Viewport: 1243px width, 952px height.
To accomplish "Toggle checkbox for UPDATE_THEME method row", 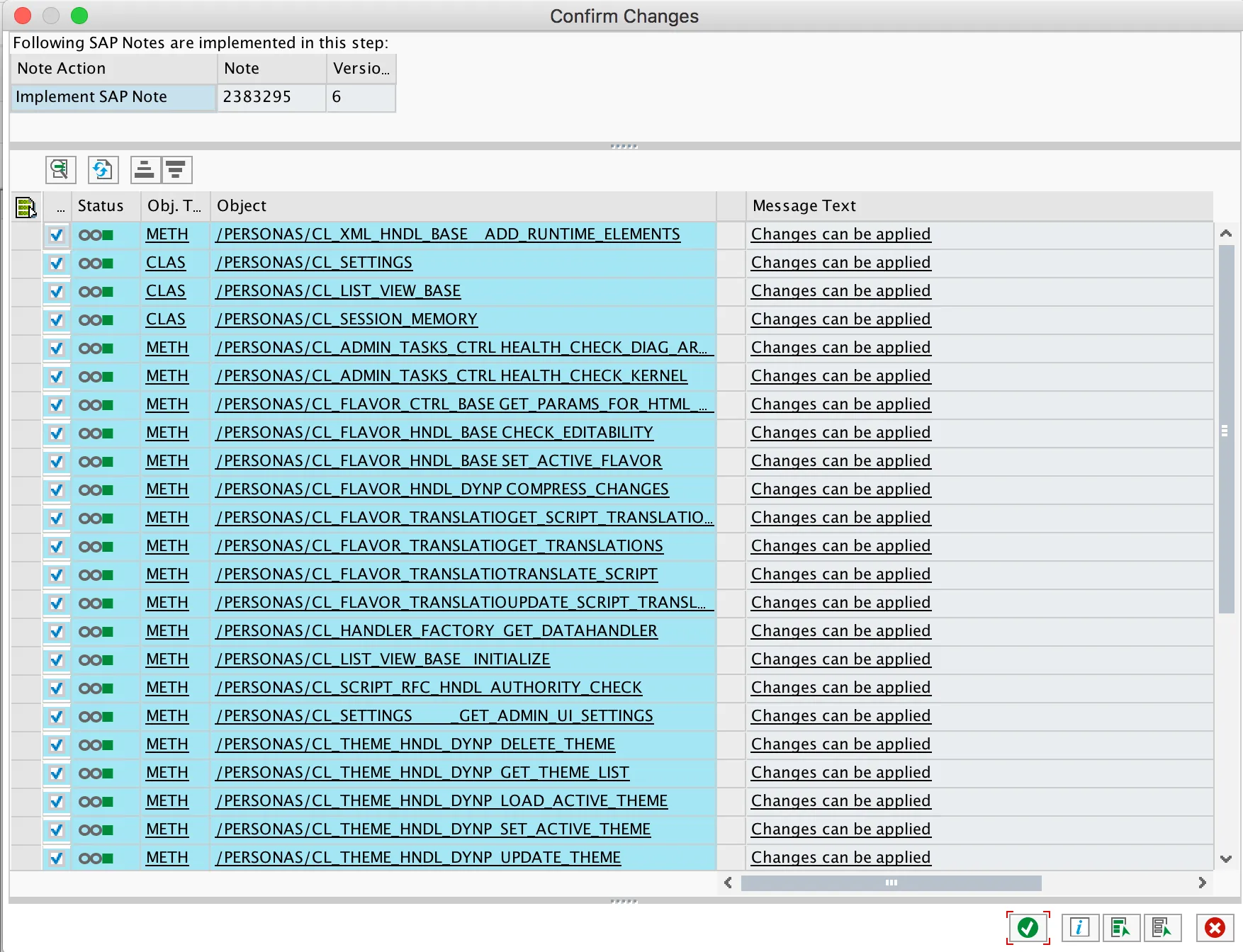I will (57, 858).
